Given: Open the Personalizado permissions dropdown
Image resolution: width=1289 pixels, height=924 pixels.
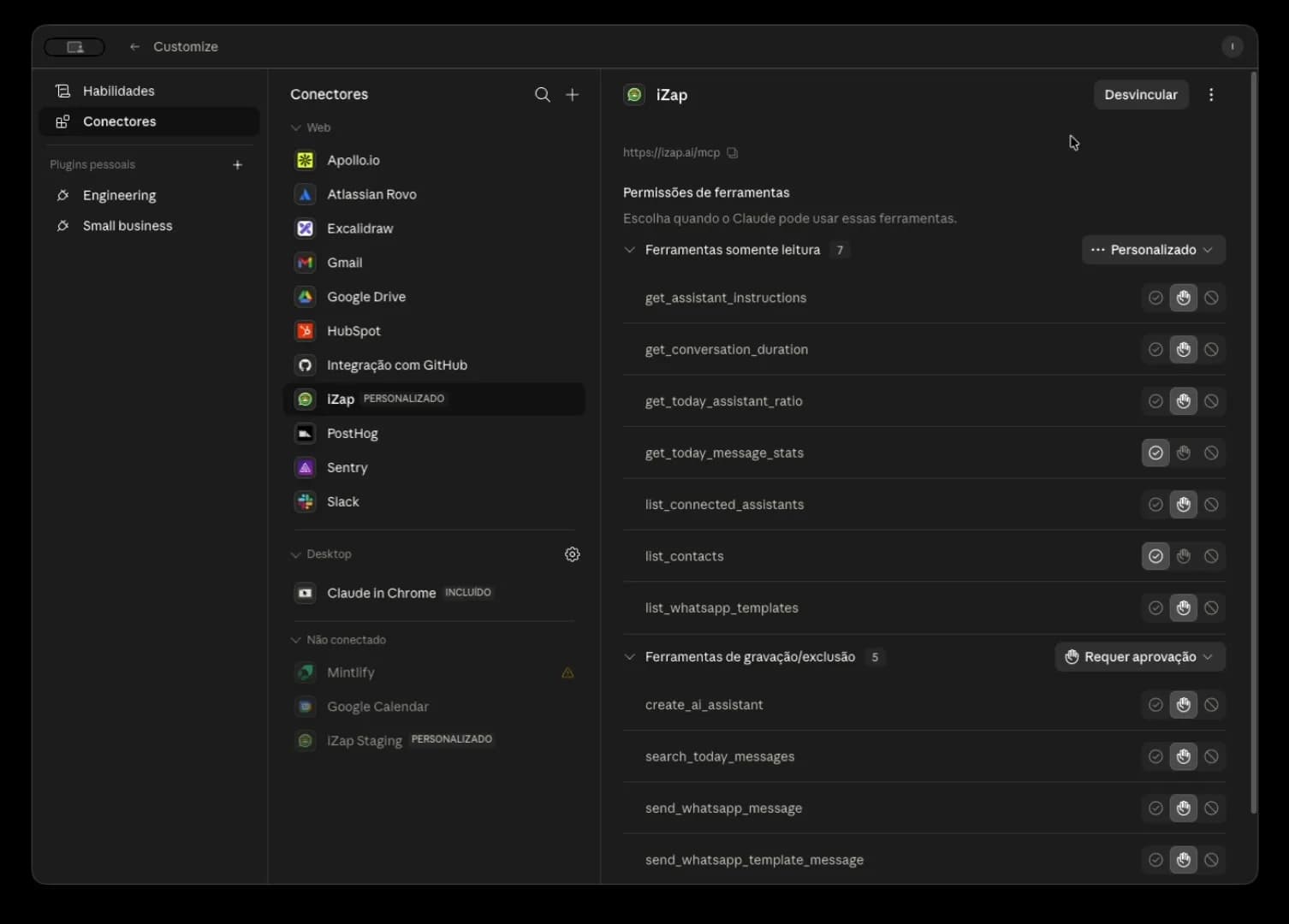Looking at the screenshot, I should click(x=1153, y=250).
